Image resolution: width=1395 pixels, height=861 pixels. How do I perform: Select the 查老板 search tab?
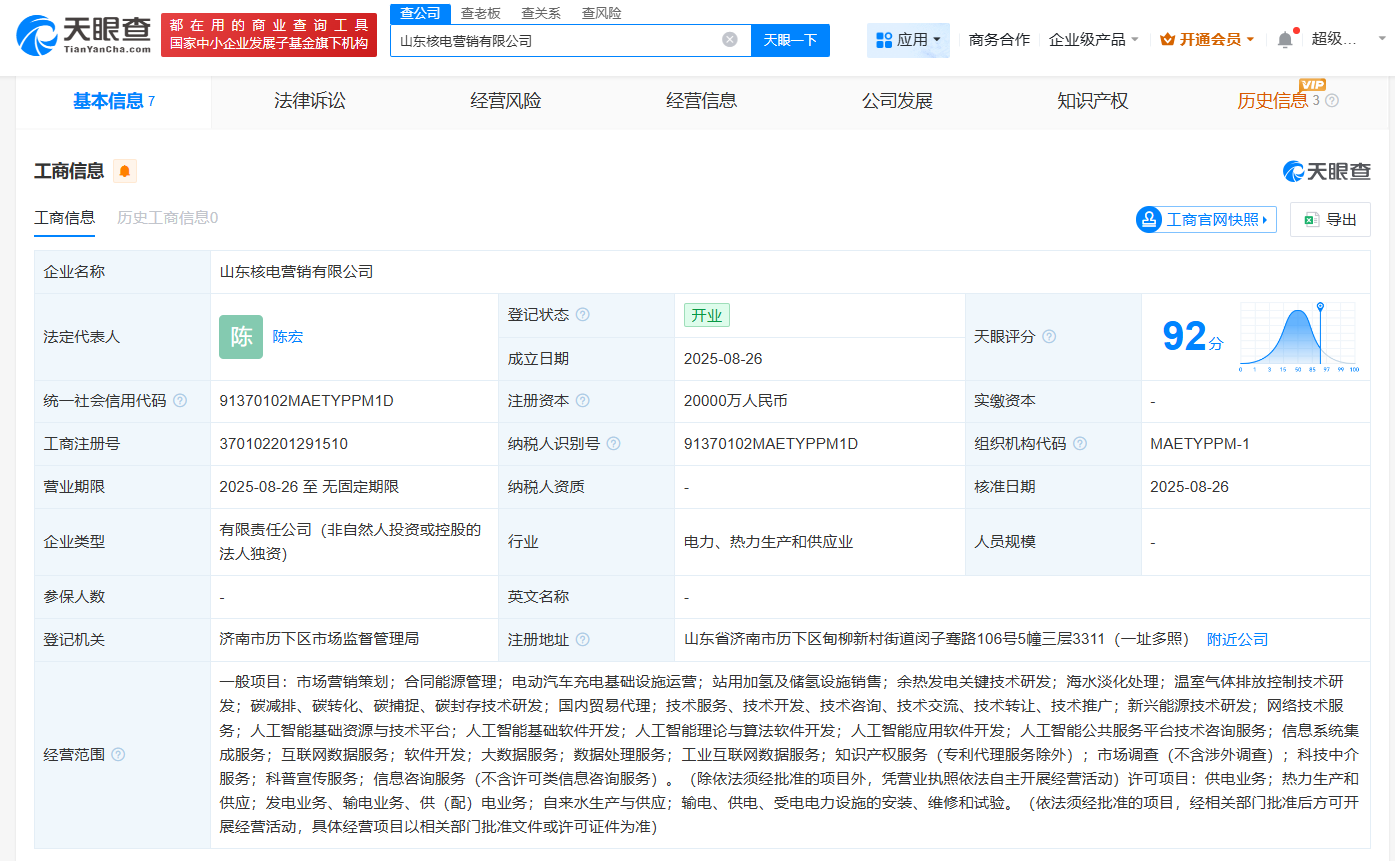(478, 13)
